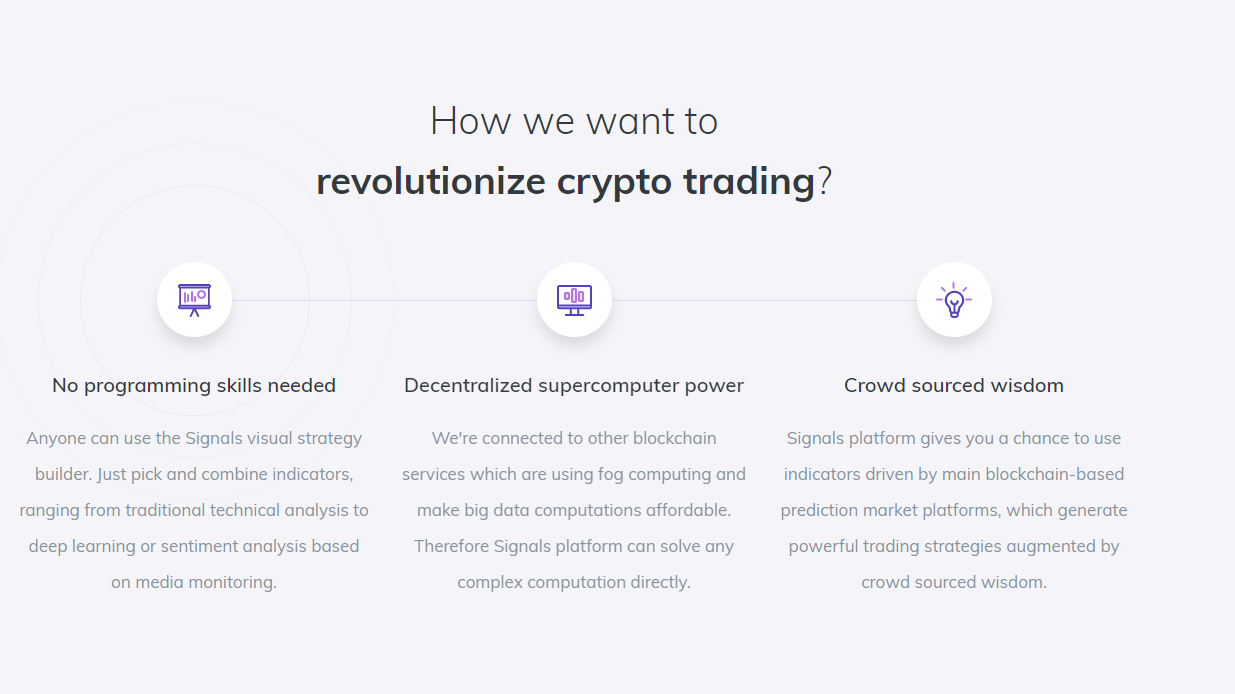1235x694 pixels.
Task: Click the connector line between first and second icons
Action: point(384,300)
